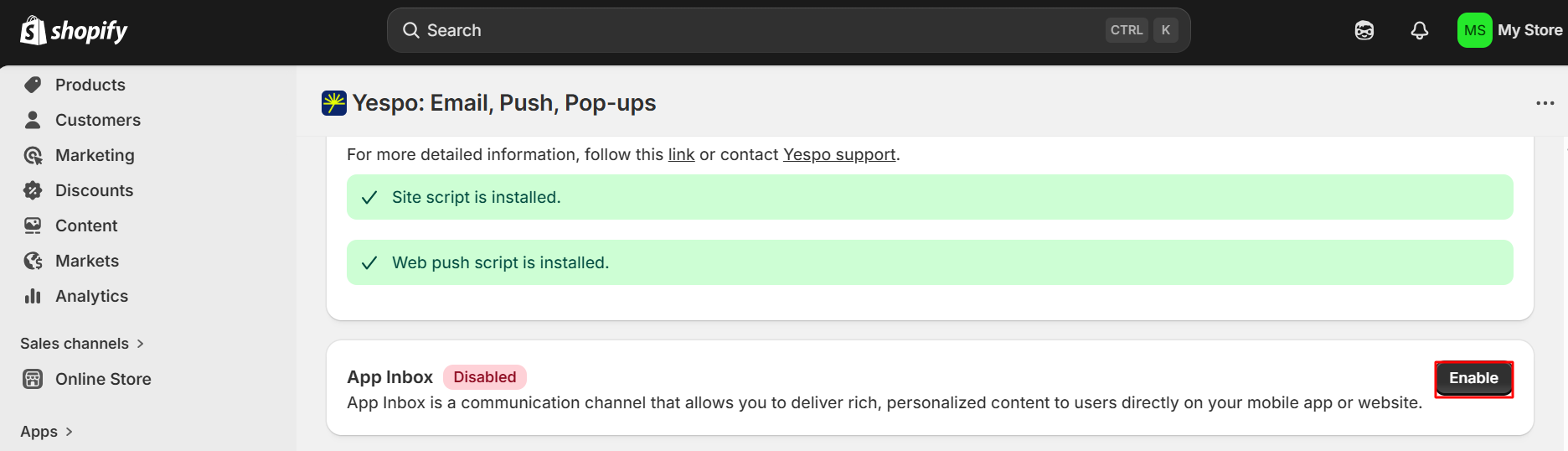Click the MS store avatar
The height and width of the screenshot is (451, 1568).
pyautogui.click(x=1474, y=31)
